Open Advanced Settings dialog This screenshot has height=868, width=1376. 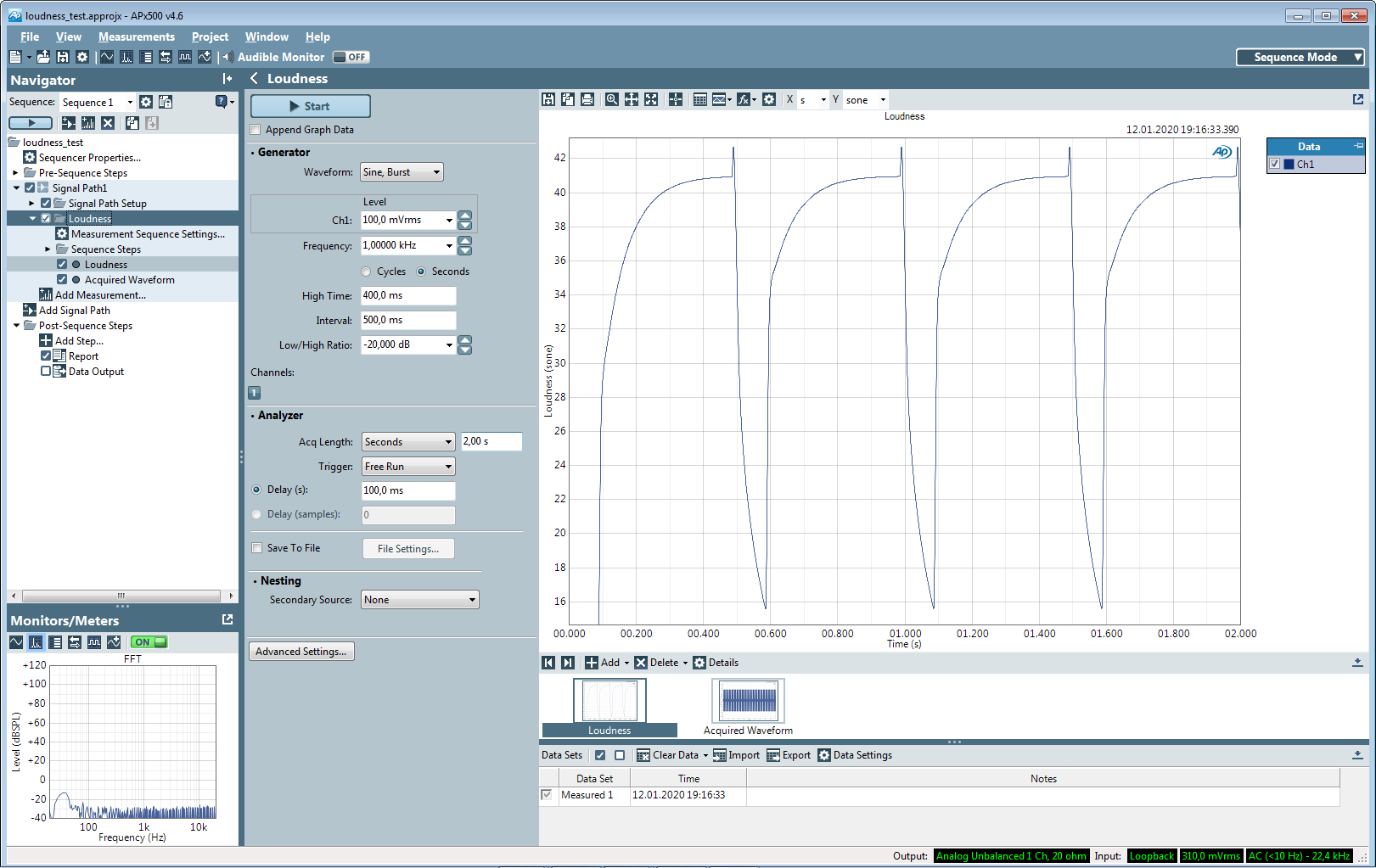301,651
